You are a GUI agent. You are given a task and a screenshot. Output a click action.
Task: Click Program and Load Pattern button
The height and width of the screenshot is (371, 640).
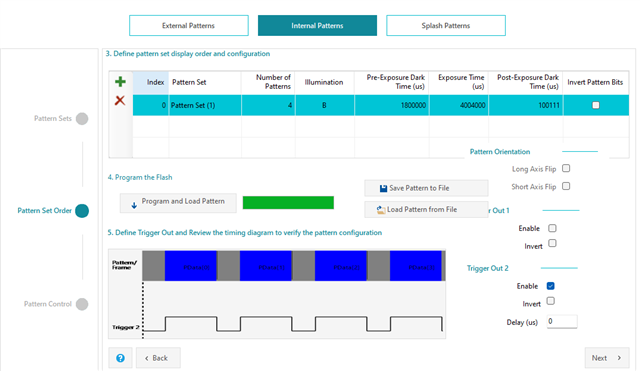(x=178, y=203)
